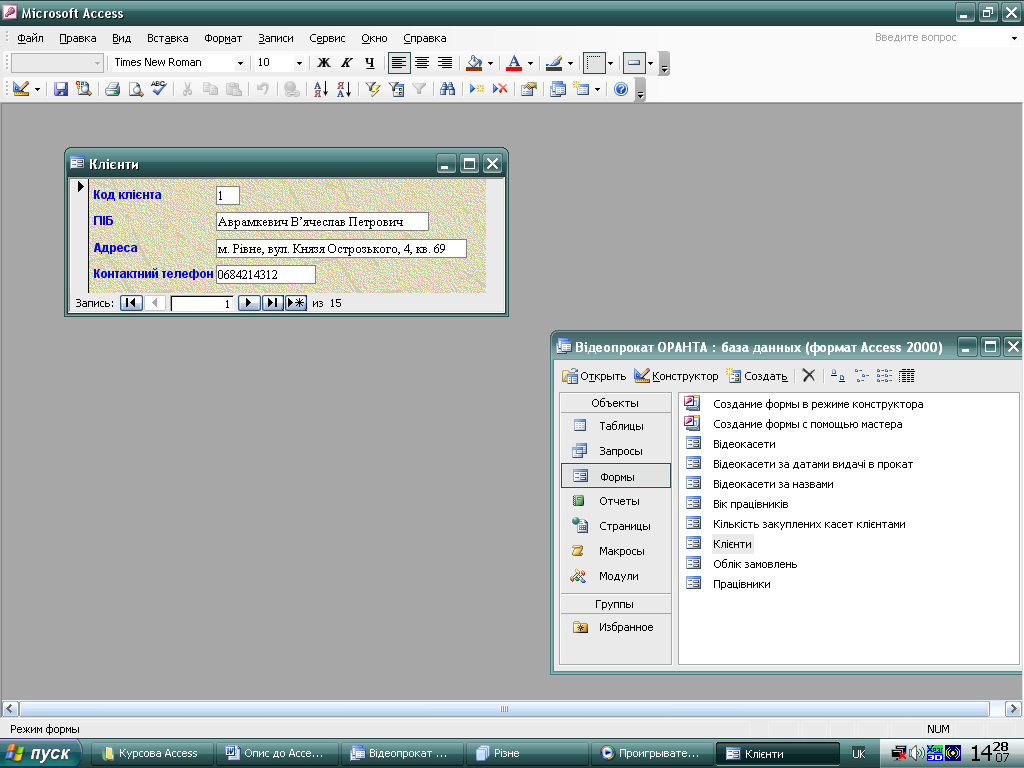Screen dimensions: 1024x768
Task: Align text right
Action: 445,63
